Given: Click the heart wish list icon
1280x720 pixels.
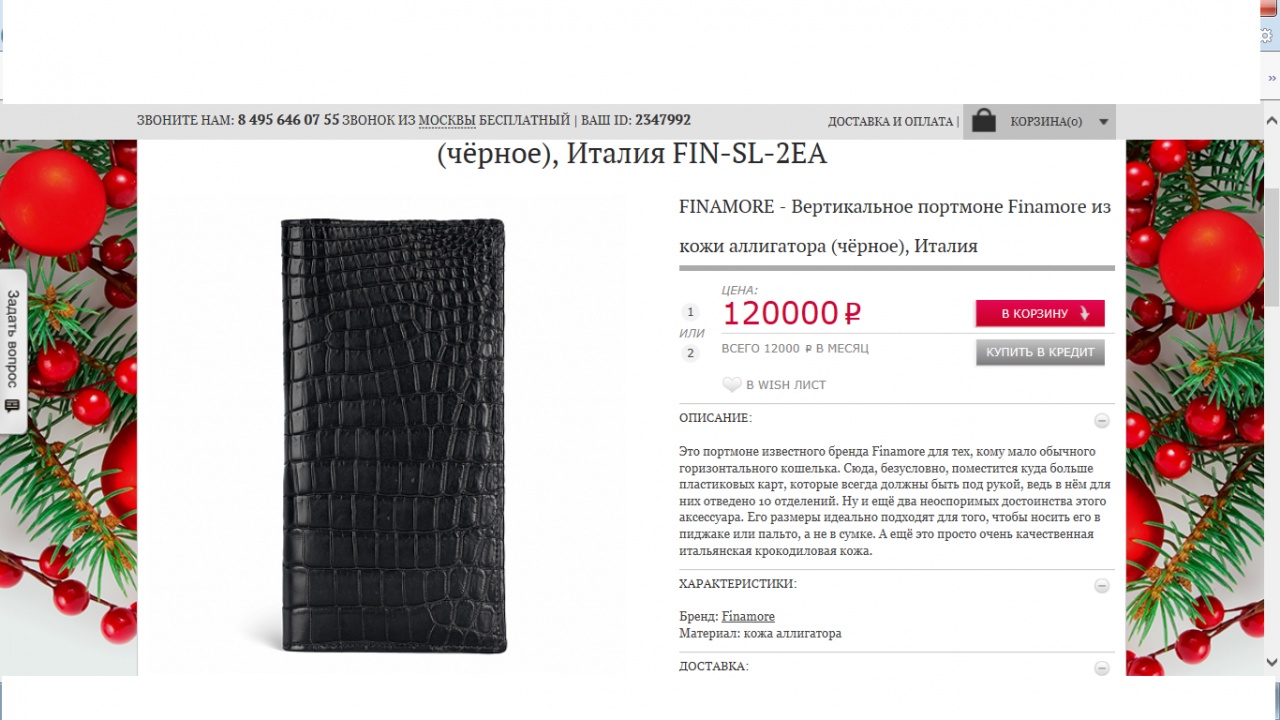Looking at the screenshot, I should pos(732,385).
